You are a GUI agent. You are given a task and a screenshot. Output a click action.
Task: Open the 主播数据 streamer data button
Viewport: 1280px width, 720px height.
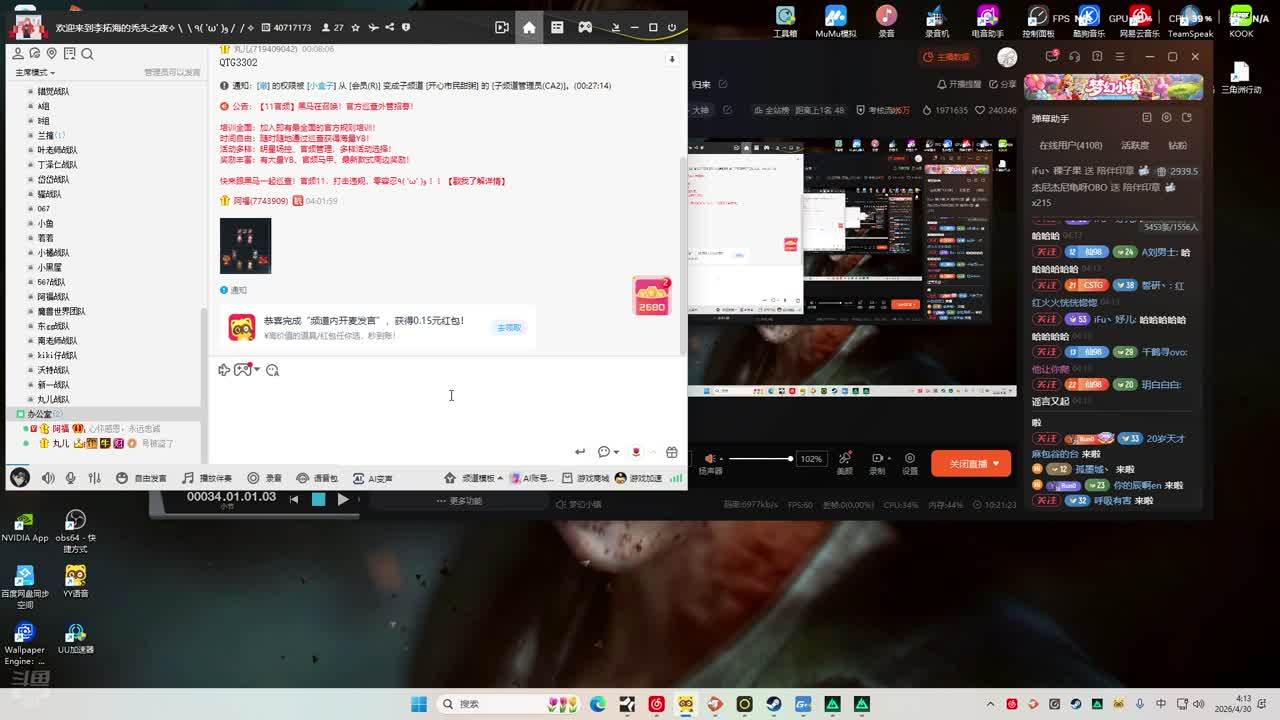948,57
